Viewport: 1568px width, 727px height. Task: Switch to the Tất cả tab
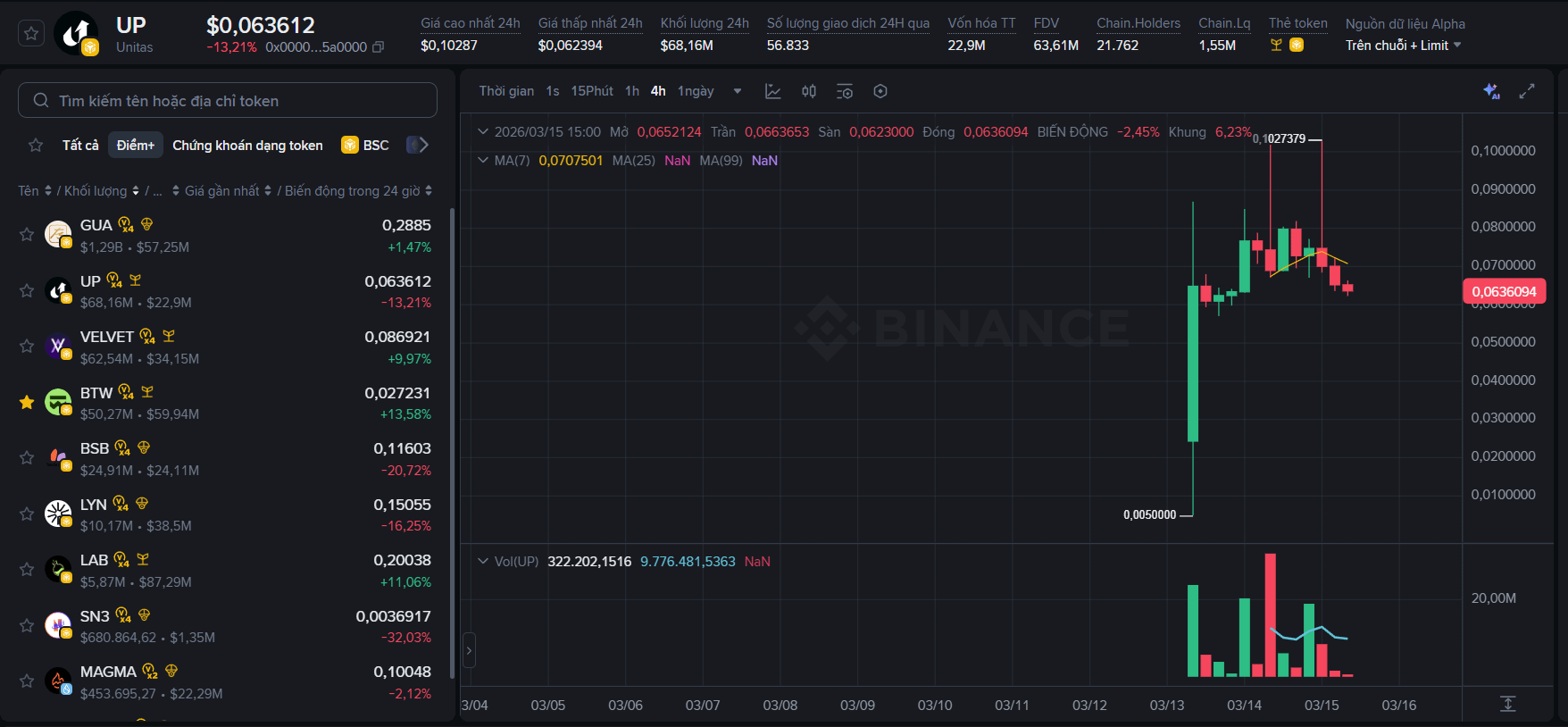pyautogui.click(x=80, y=145)
